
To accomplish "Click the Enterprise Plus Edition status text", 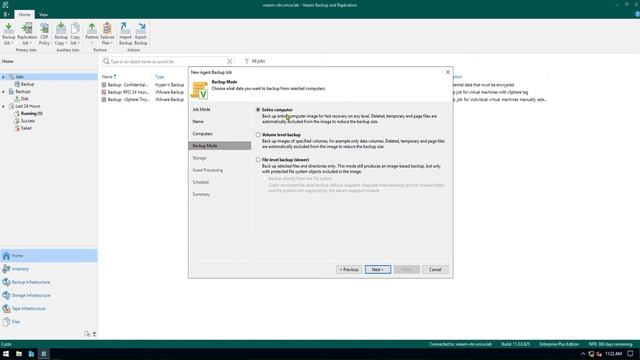I will [x=559, y=344].
